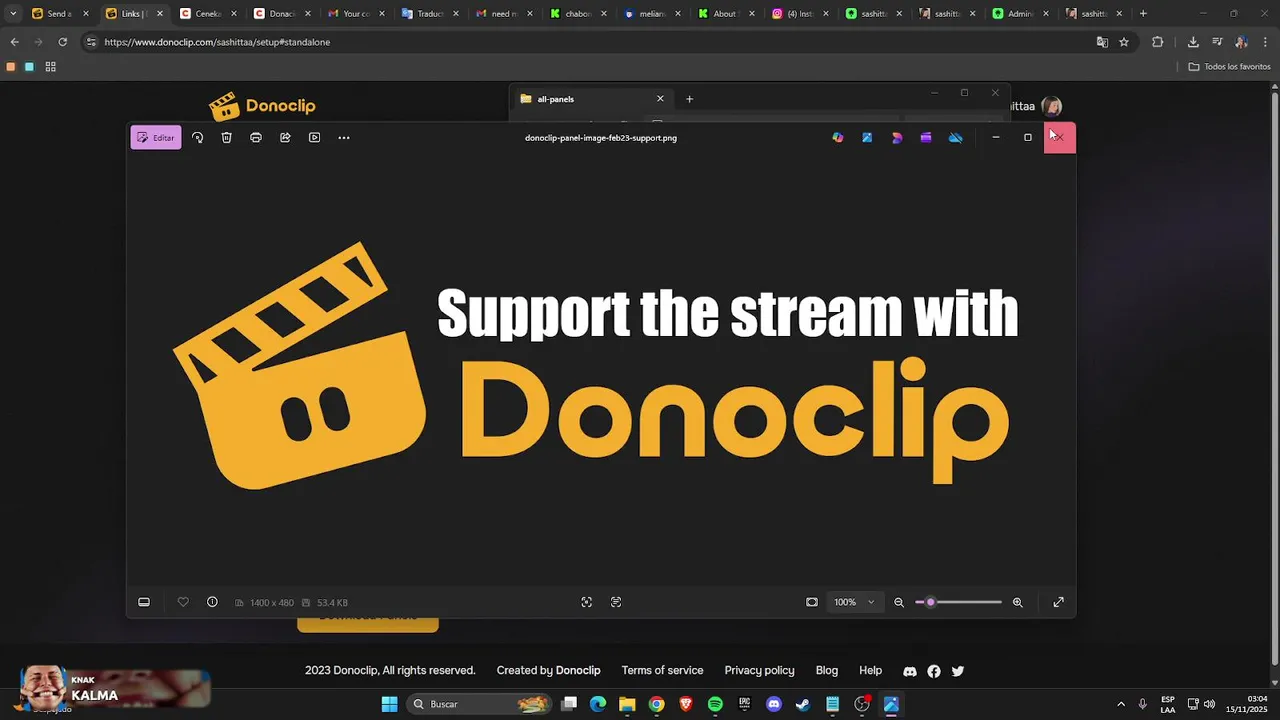Print the image using the printer icon
Viewport: 1280px width, 720px height.
pyautogui.click(x=256, y=137)
